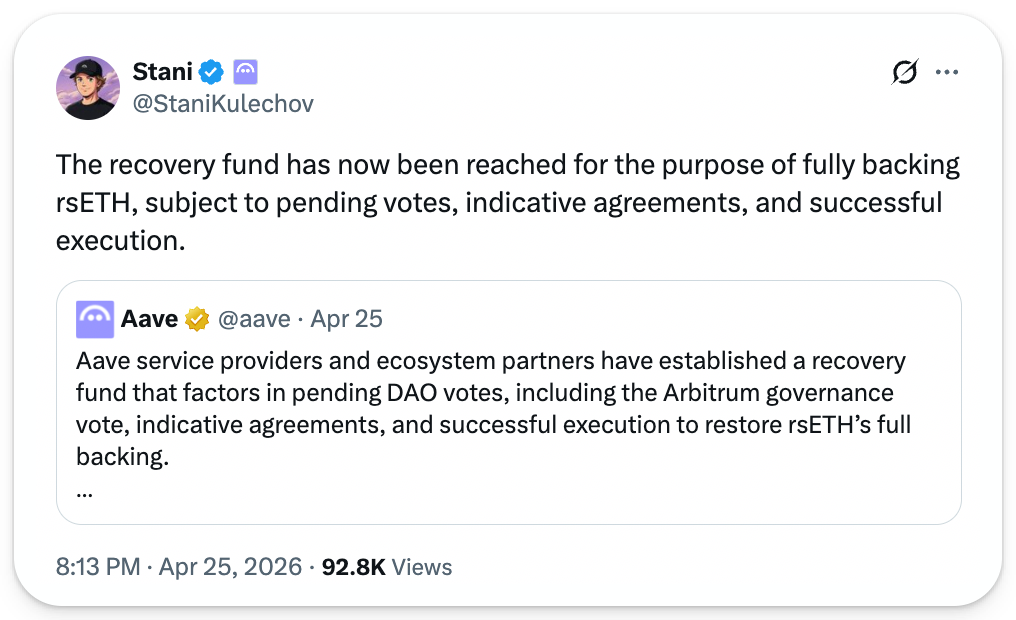Click the blue verified checkmark badge

[211, 72]
